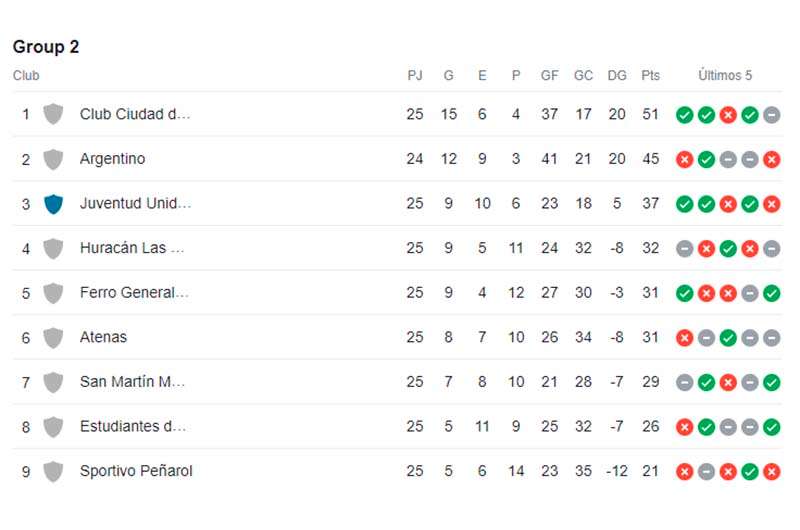Viewport: 800px width, 530px height.
Task: Click Ferro General's last green win icon
Action: pos(772,293)
